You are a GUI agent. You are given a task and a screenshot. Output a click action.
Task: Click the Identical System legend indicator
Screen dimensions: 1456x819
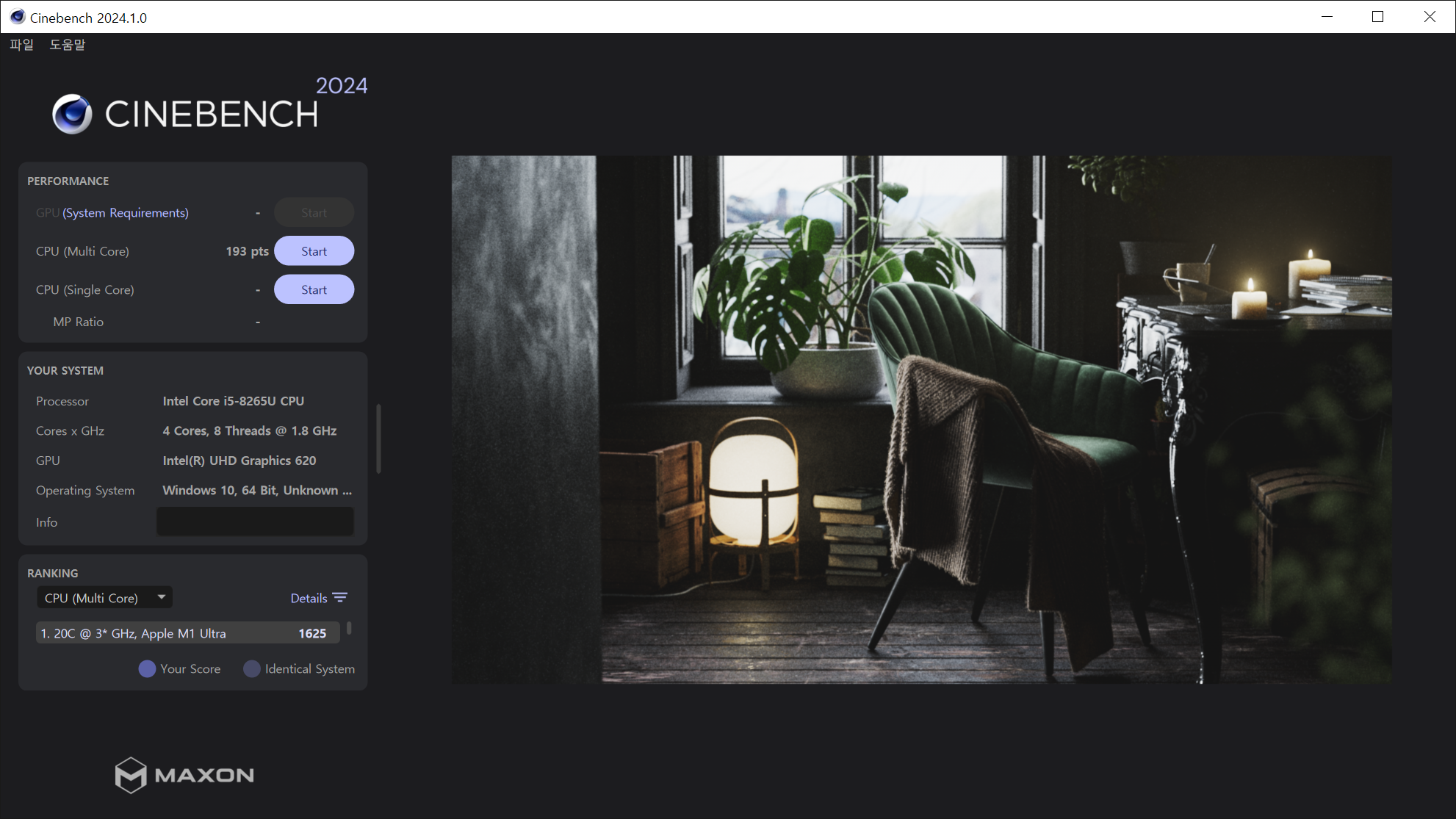click(251, 668)
